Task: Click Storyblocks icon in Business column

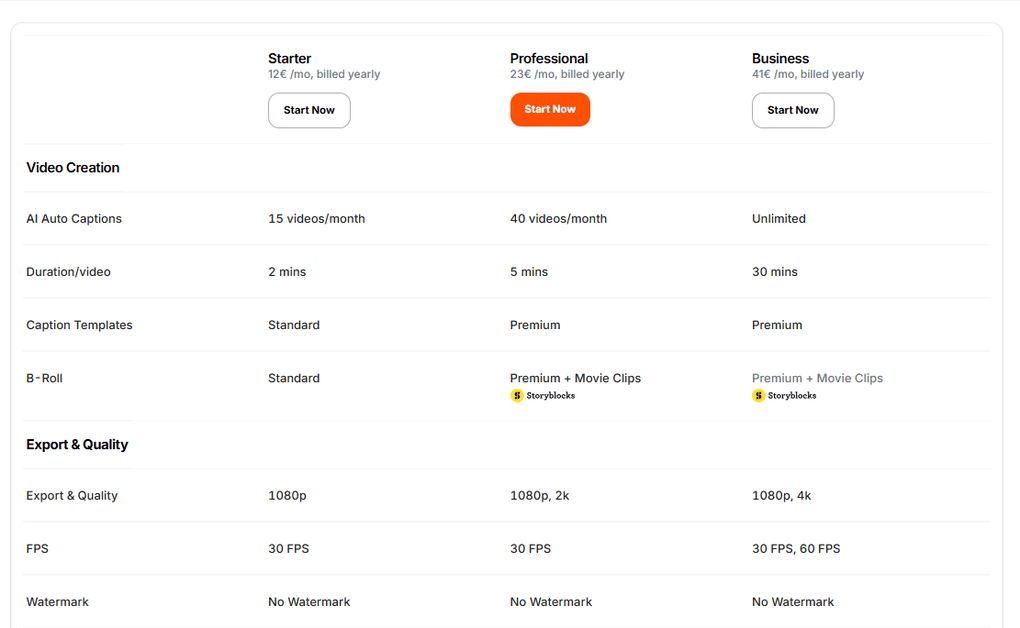Action: pos(759,396)
